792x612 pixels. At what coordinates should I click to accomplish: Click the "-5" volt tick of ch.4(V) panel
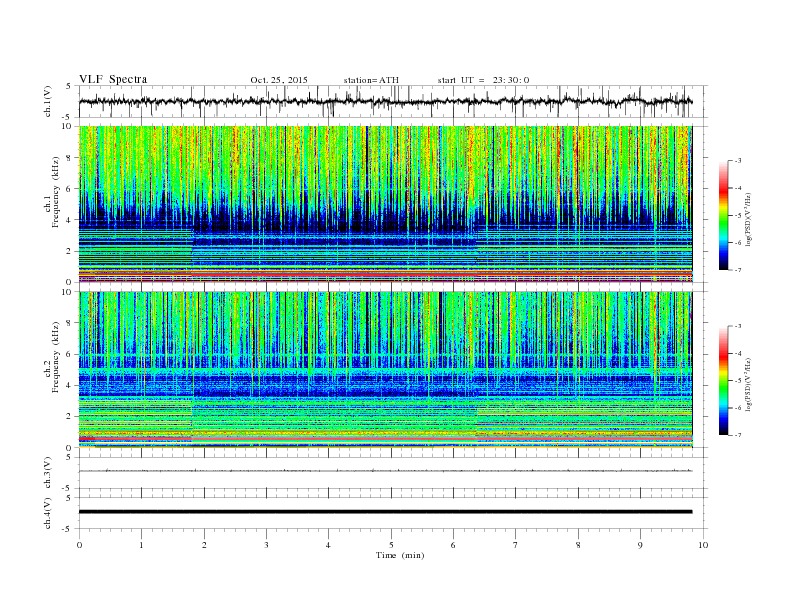[68, 529]
